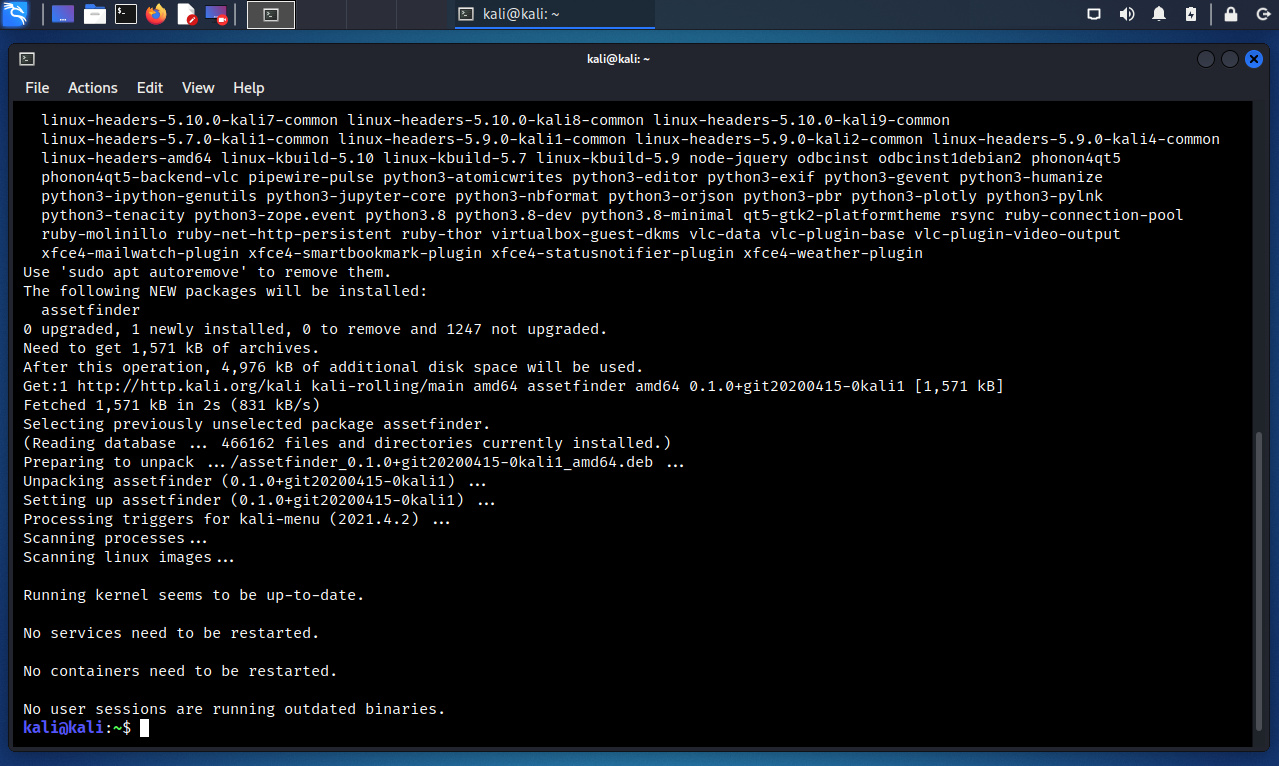Show notifications via the bell icon
This screenshot has height=766, width=1279.
tap(1159, 14)
